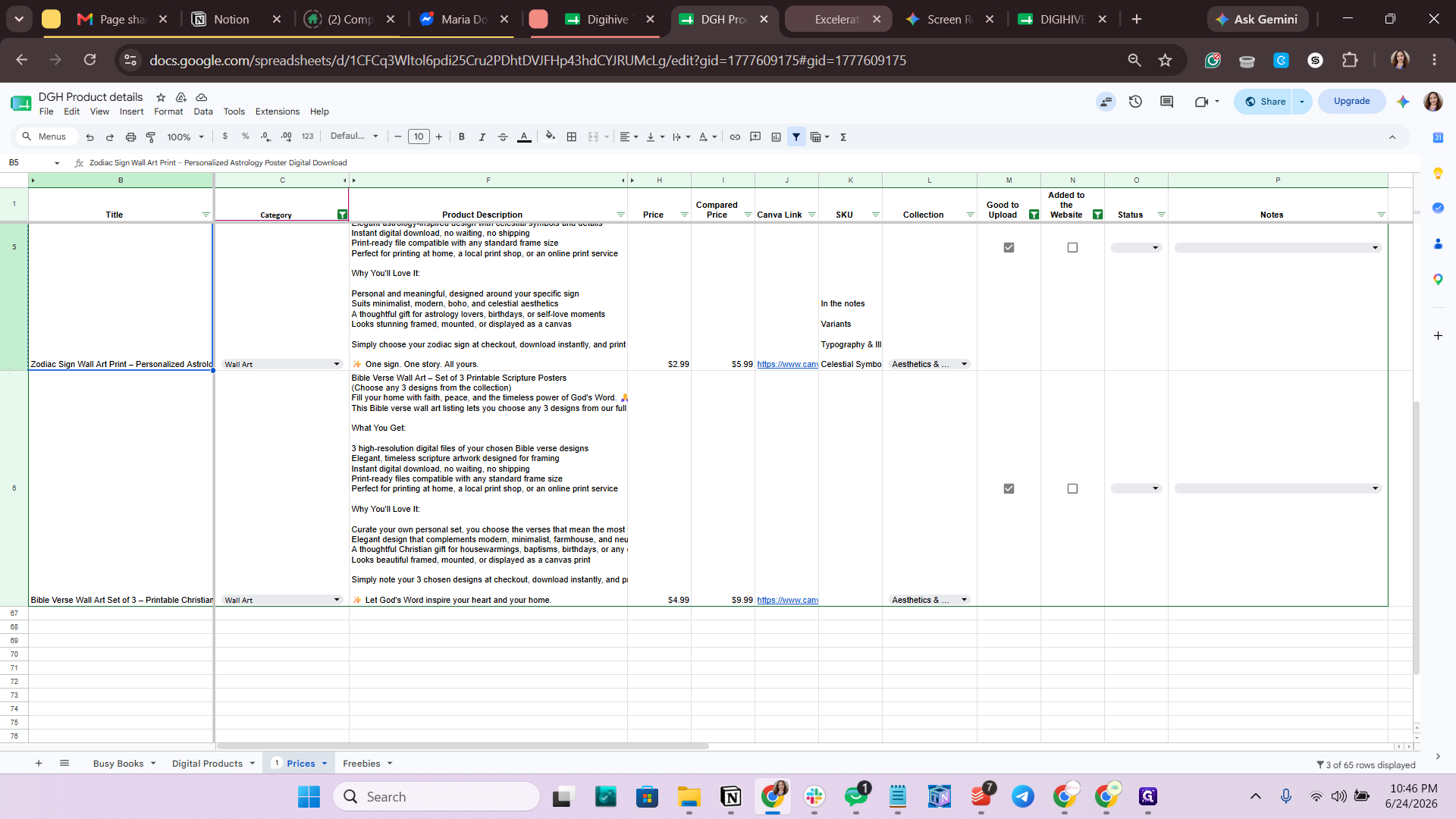Open the Good to Upload filter button
1456x819 pixels.
[x=1034, y=215]
